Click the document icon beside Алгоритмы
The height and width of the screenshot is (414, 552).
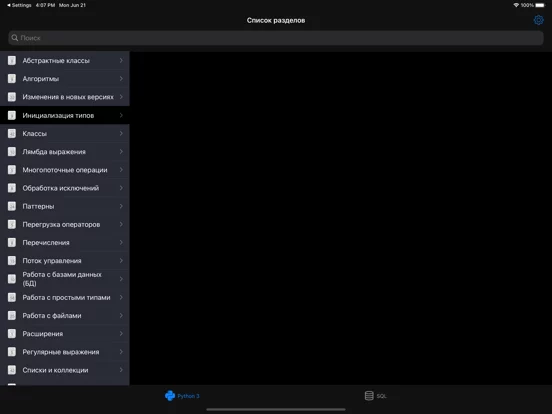(x=12, y=79)
